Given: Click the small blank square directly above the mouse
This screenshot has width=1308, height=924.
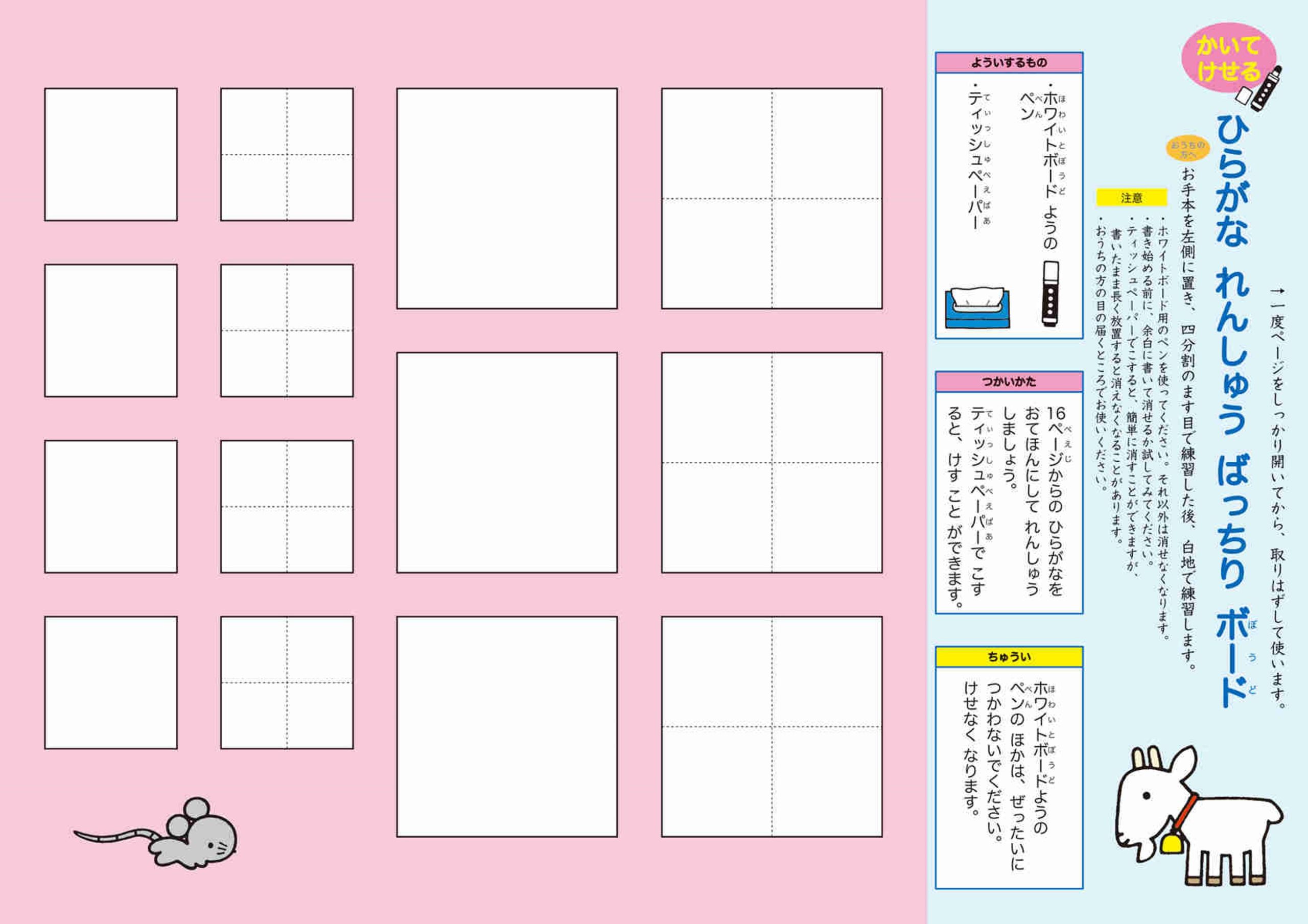Looking at the screenshot, I should 111,682.
